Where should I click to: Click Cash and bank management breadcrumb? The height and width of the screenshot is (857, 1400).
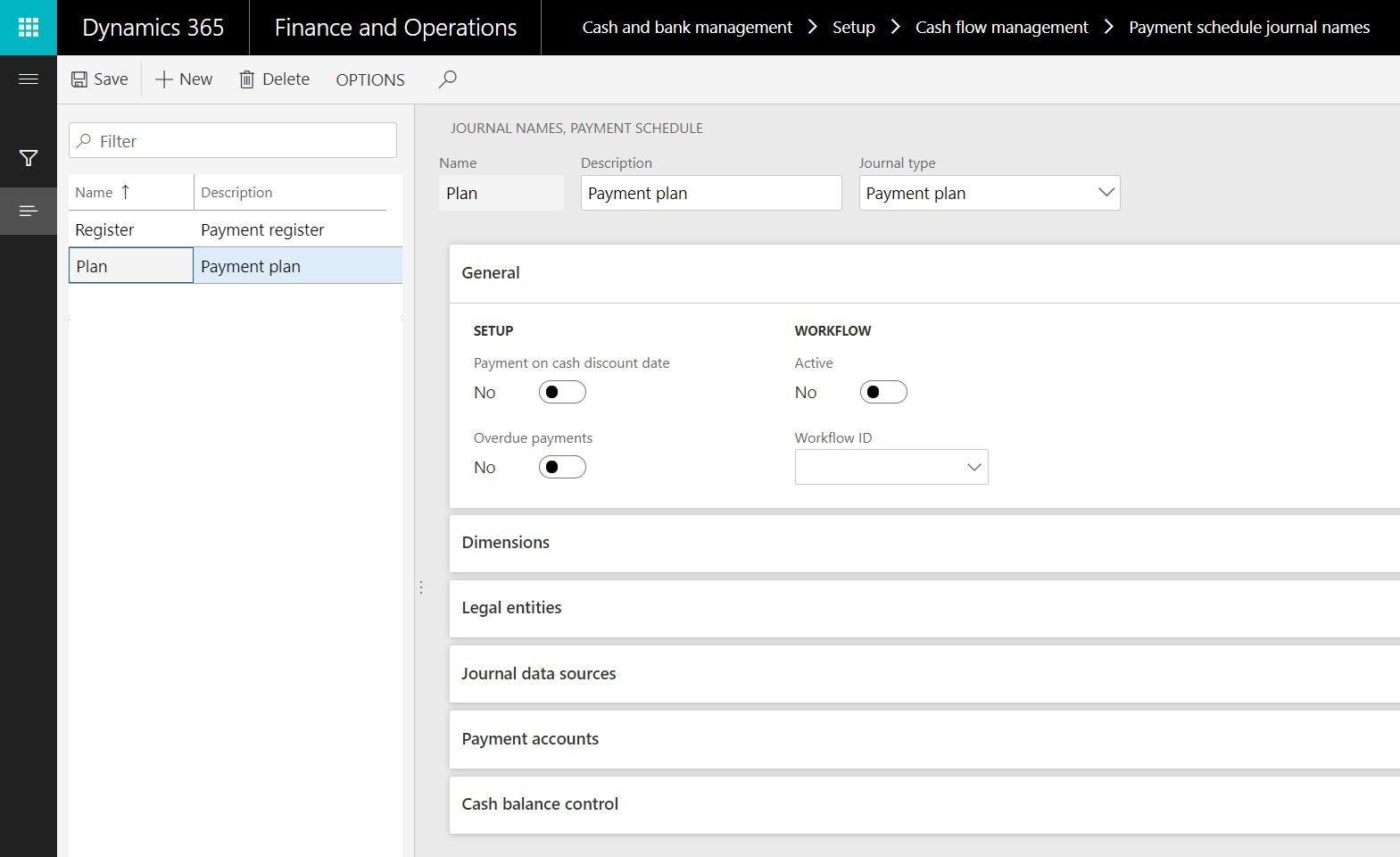coord(687,28)
